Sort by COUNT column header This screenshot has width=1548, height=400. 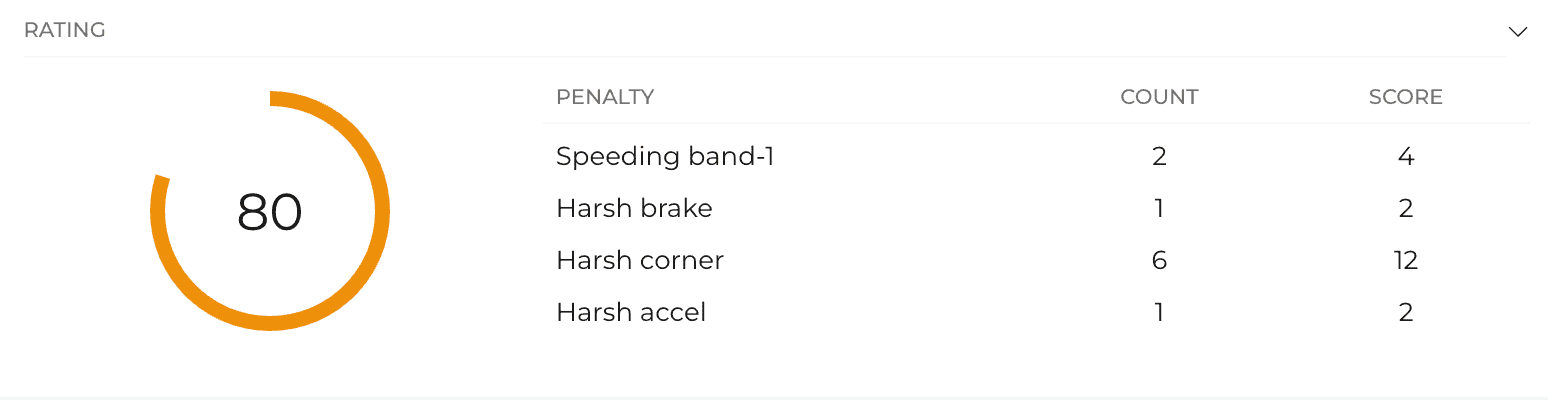(x=1159, y=97)
